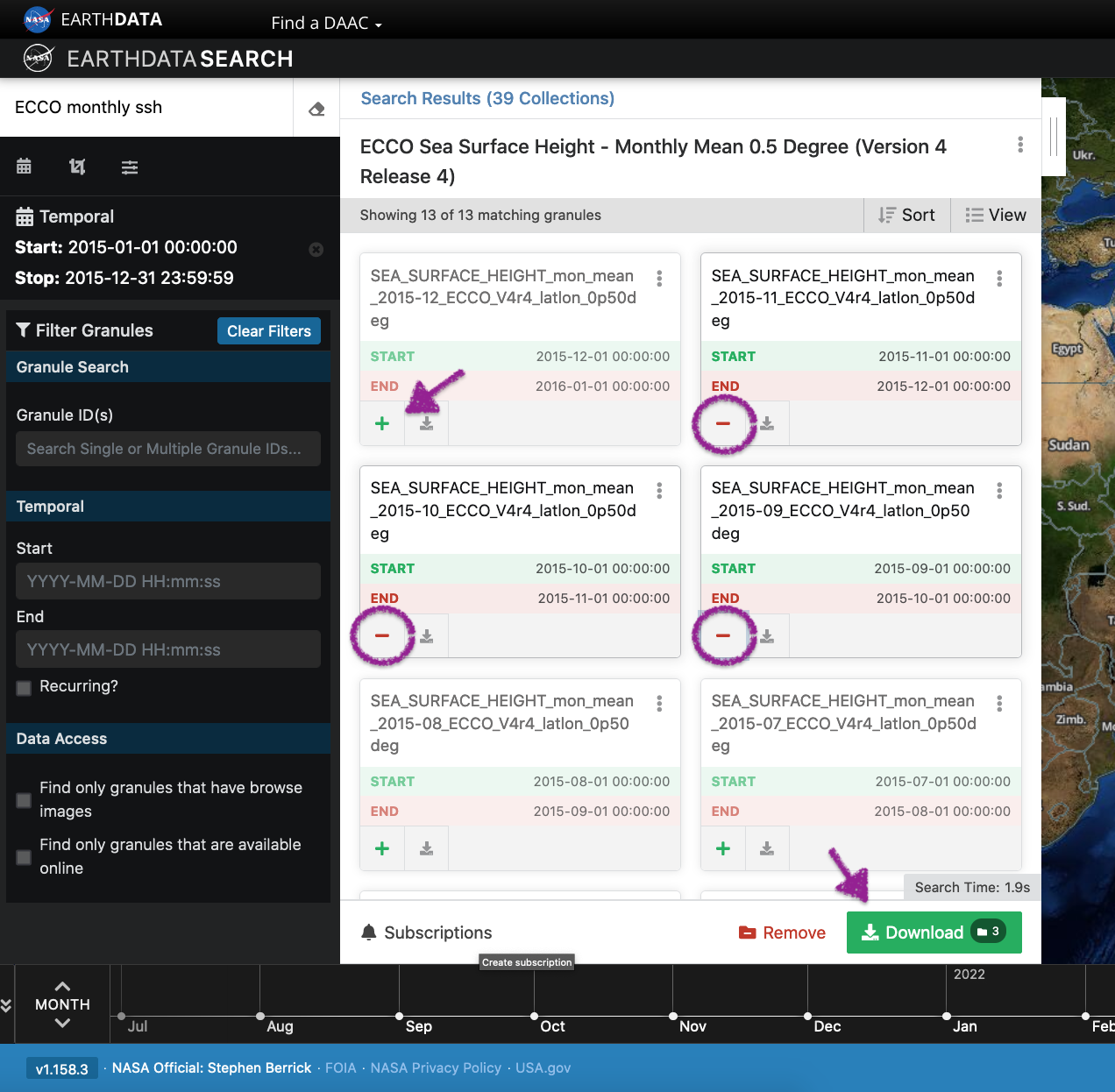This screenshot has width=1115, height=1092.
Task: Remove the temporal filter with x icon
Action: click(x=316, y=250)
